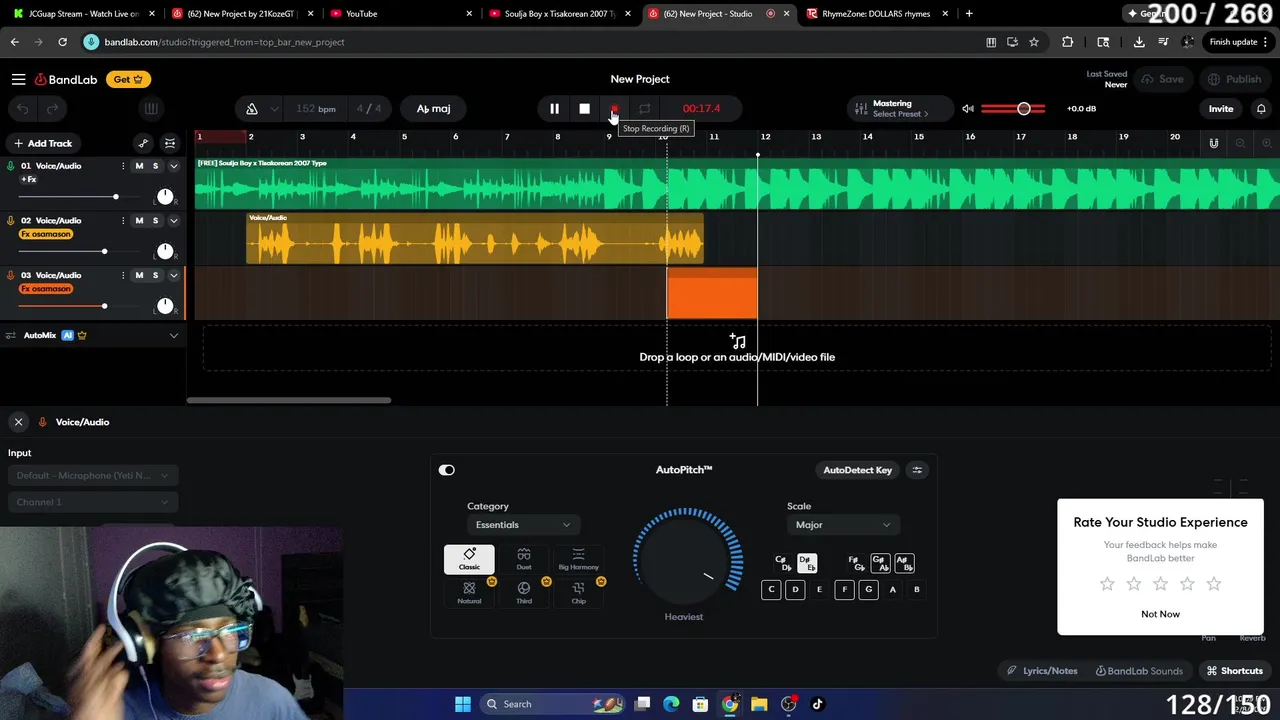The width and height of the screenshot is (1280, 720).
Task: Select the Natural AutoPitch preset
Action: pyautogui.click(x=469, y=593)
